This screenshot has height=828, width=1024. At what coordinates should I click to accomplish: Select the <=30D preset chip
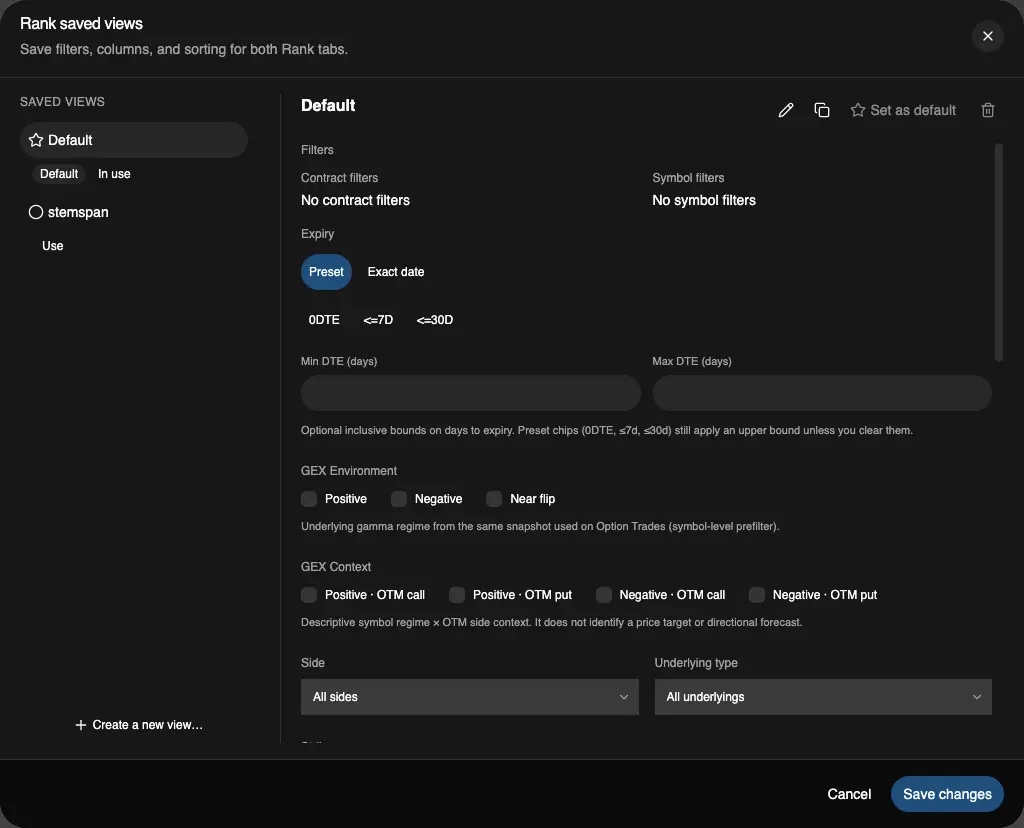click(x=434, y=319)
